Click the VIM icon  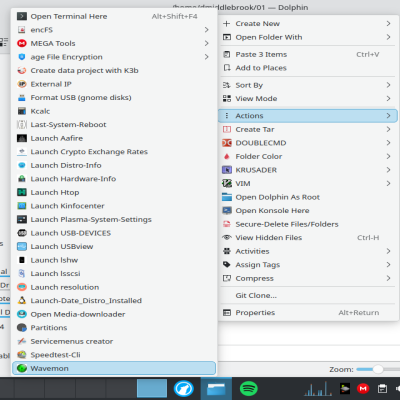click(227, 183)
